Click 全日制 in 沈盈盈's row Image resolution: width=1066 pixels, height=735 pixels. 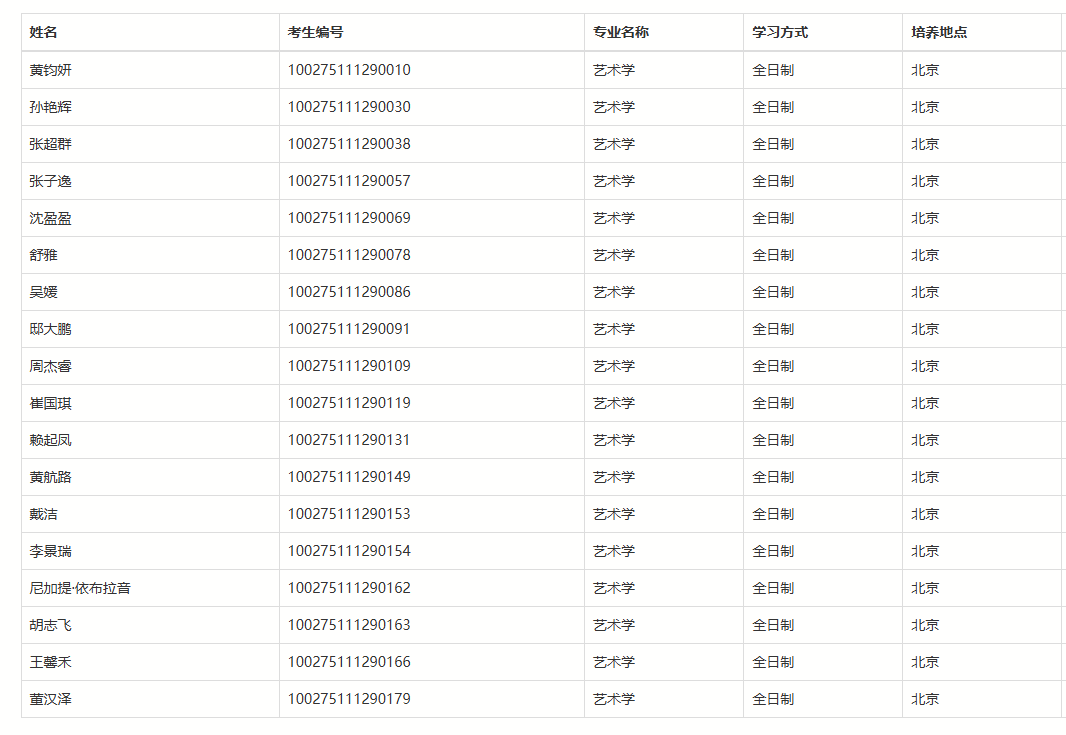(770, 218)
